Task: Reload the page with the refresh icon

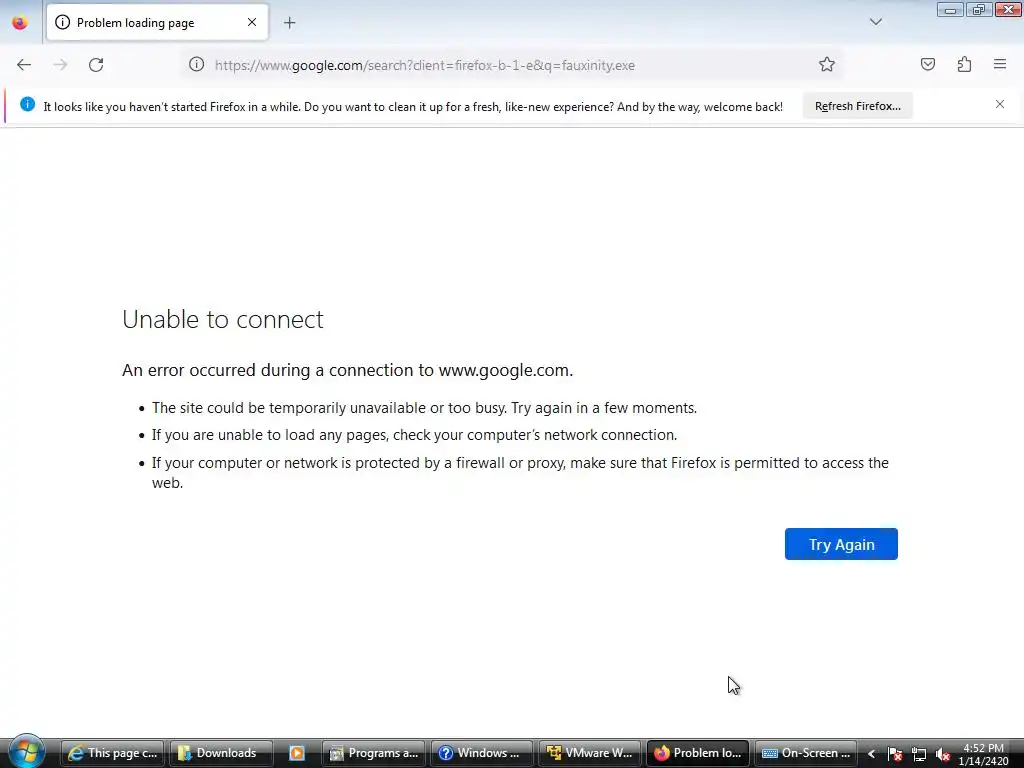Action: 96,65
